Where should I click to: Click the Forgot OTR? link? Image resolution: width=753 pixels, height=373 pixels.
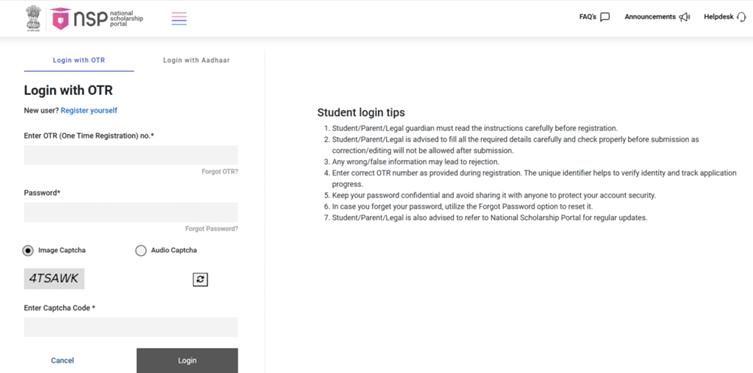(220, 171)
